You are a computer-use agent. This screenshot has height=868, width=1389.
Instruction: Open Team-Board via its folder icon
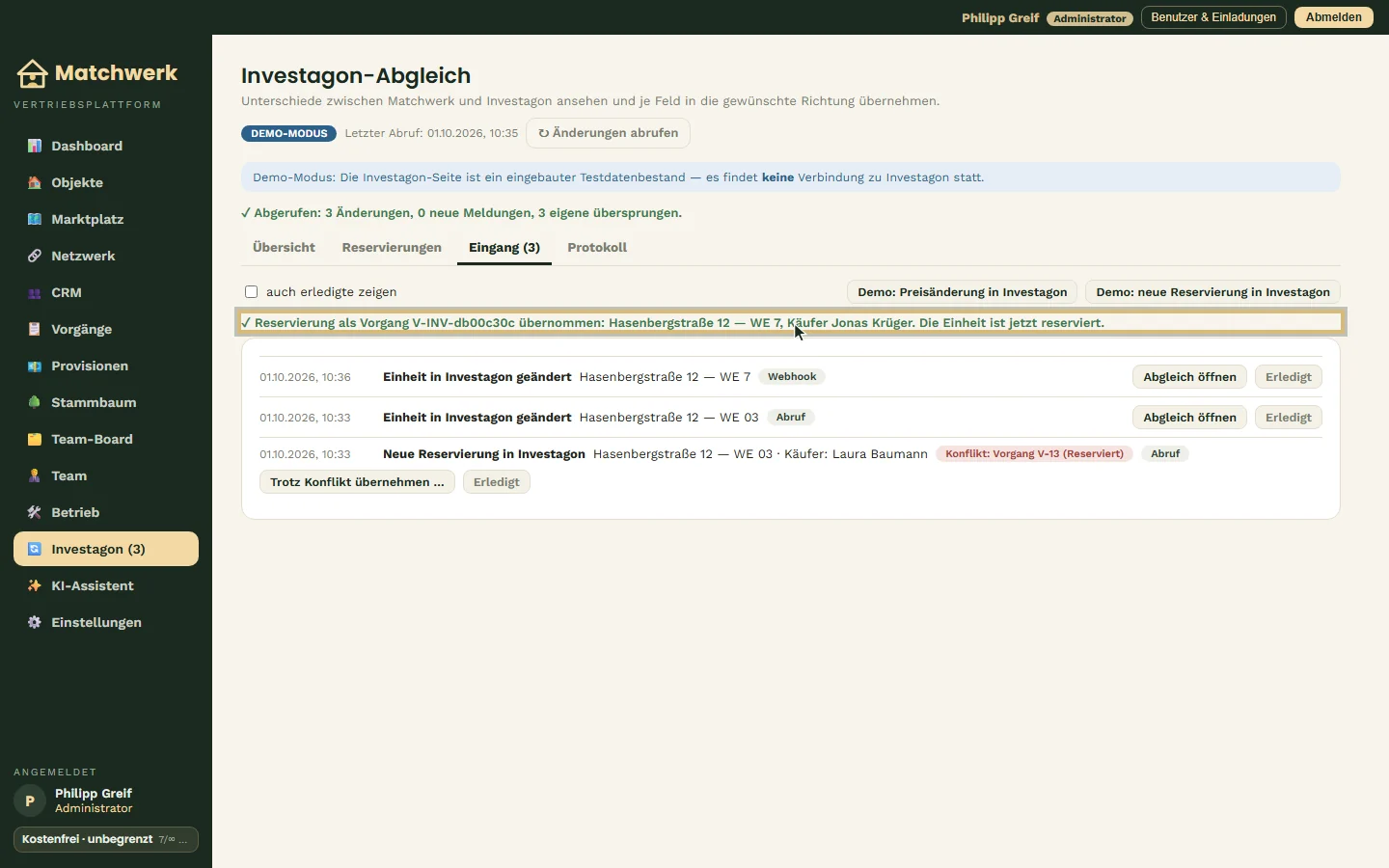(x=35, y=439)
